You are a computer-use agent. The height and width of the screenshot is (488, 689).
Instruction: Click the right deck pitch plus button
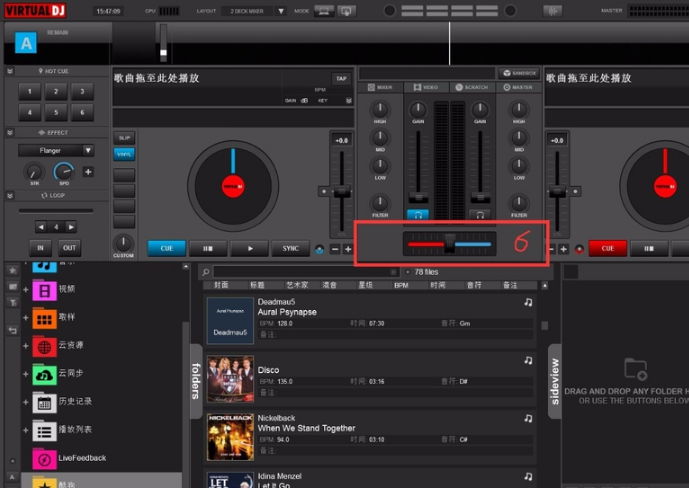[x=563, y=249]
